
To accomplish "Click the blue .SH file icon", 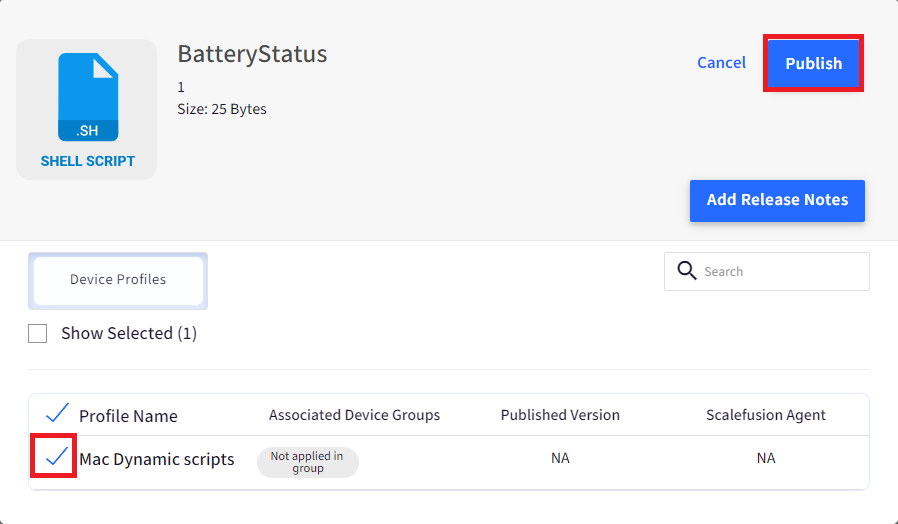I will 88,97.
